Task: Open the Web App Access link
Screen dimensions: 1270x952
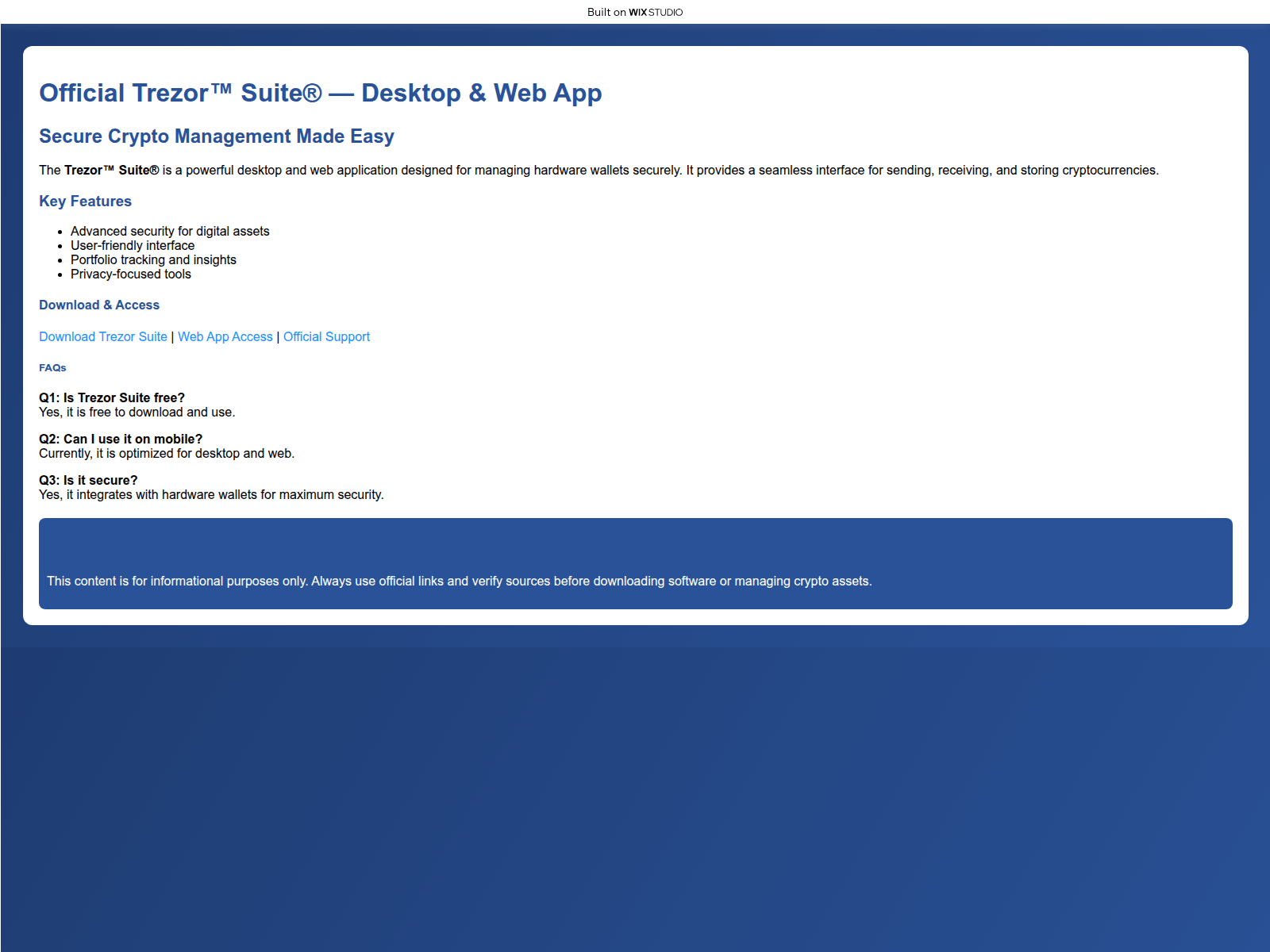Action: [225, 336]
